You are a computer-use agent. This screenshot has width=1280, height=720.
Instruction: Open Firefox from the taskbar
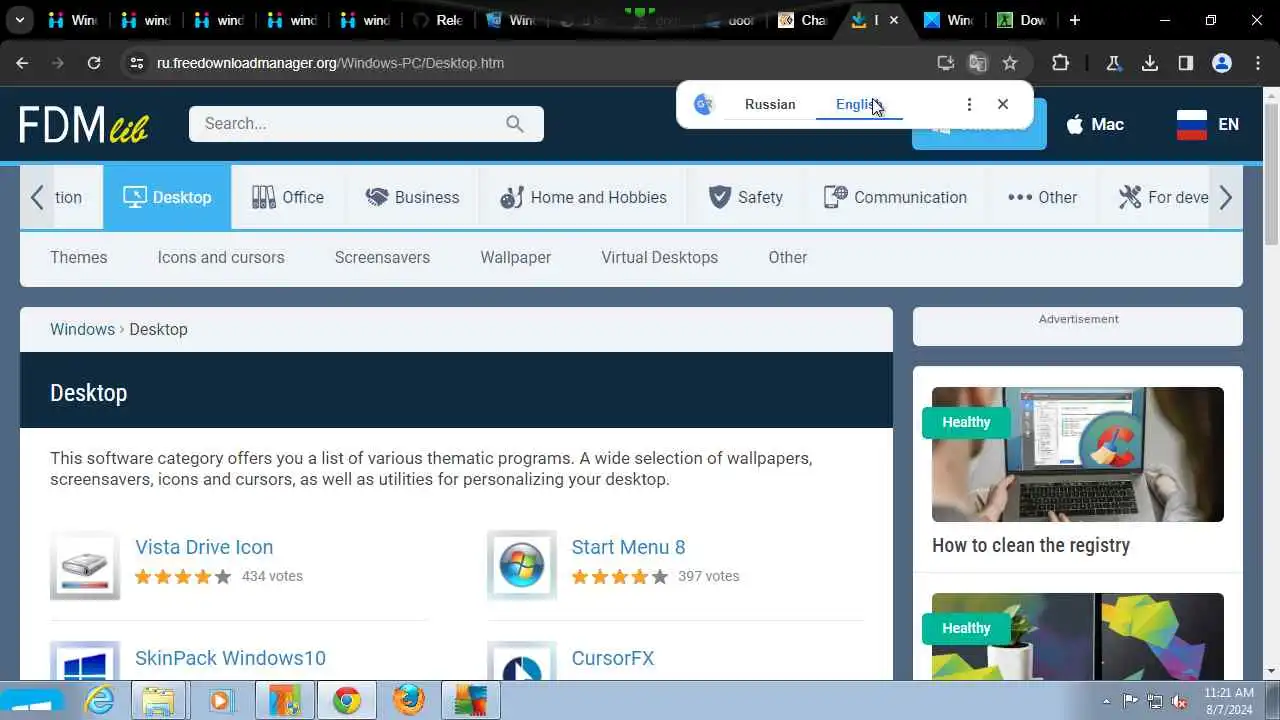click(408, 701)
